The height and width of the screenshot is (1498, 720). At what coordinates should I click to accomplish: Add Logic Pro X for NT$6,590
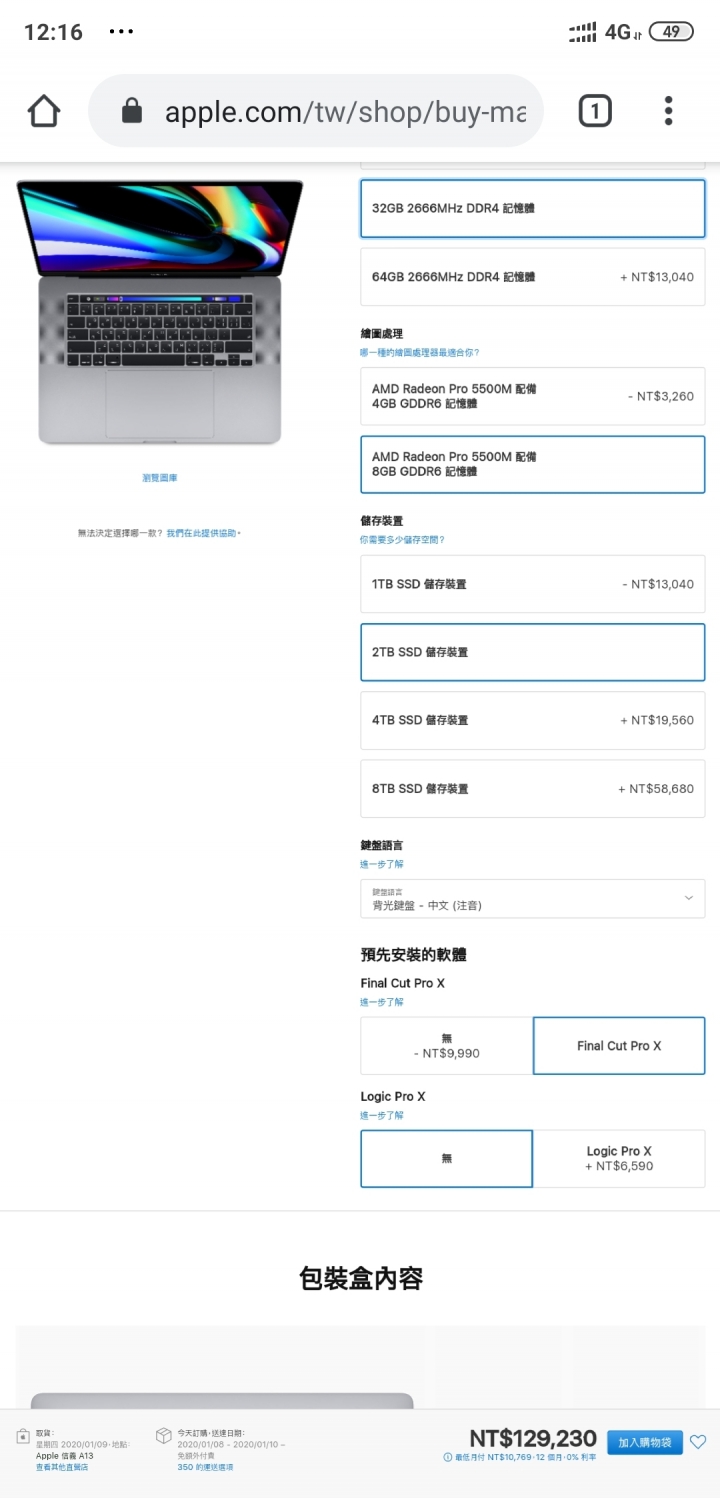coord(619,1159)
